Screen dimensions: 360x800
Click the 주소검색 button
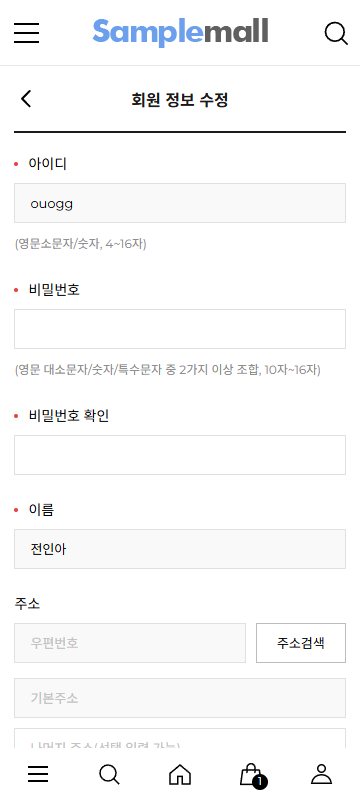tap(301, 643)
